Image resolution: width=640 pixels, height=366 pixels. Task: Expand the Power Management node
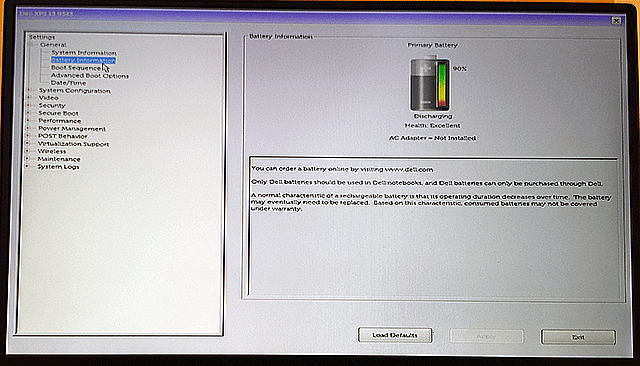pos(28,128)
